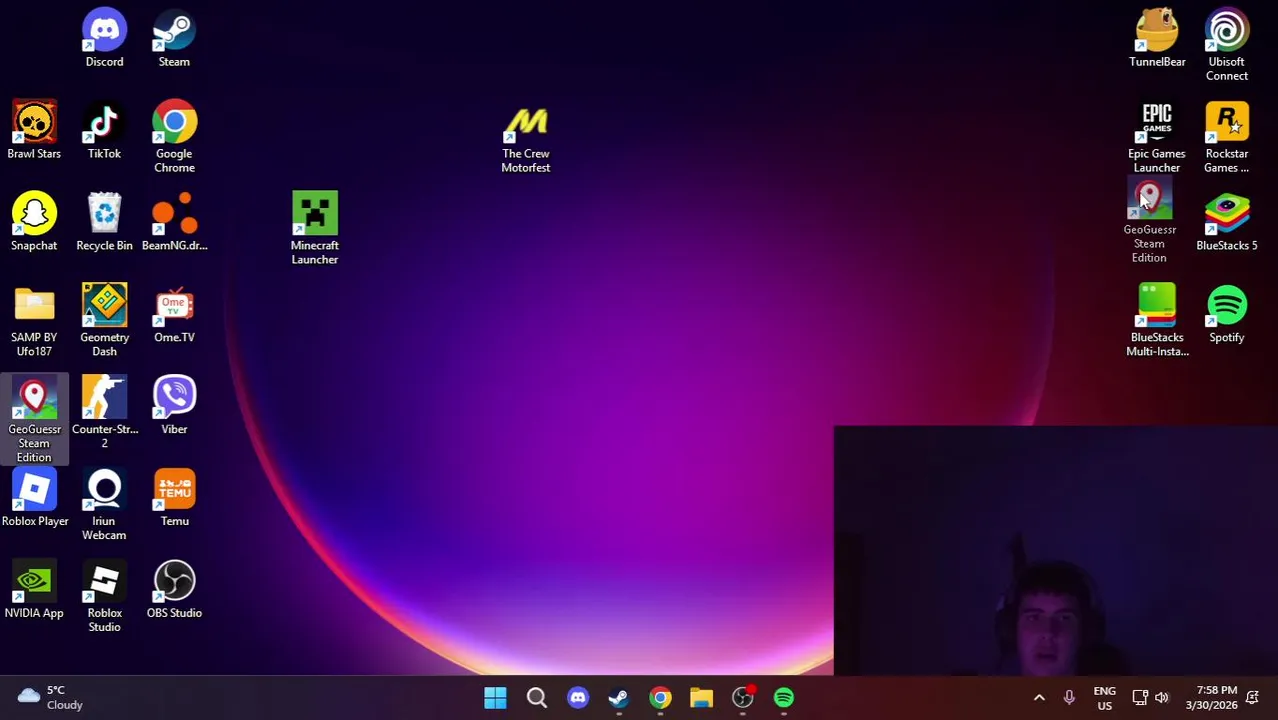Image resolution: width=1278 pixels, height=720 pixels.
Task: Select the BlueStacks Multi-Instance icon
Action: pos(1157,321)
